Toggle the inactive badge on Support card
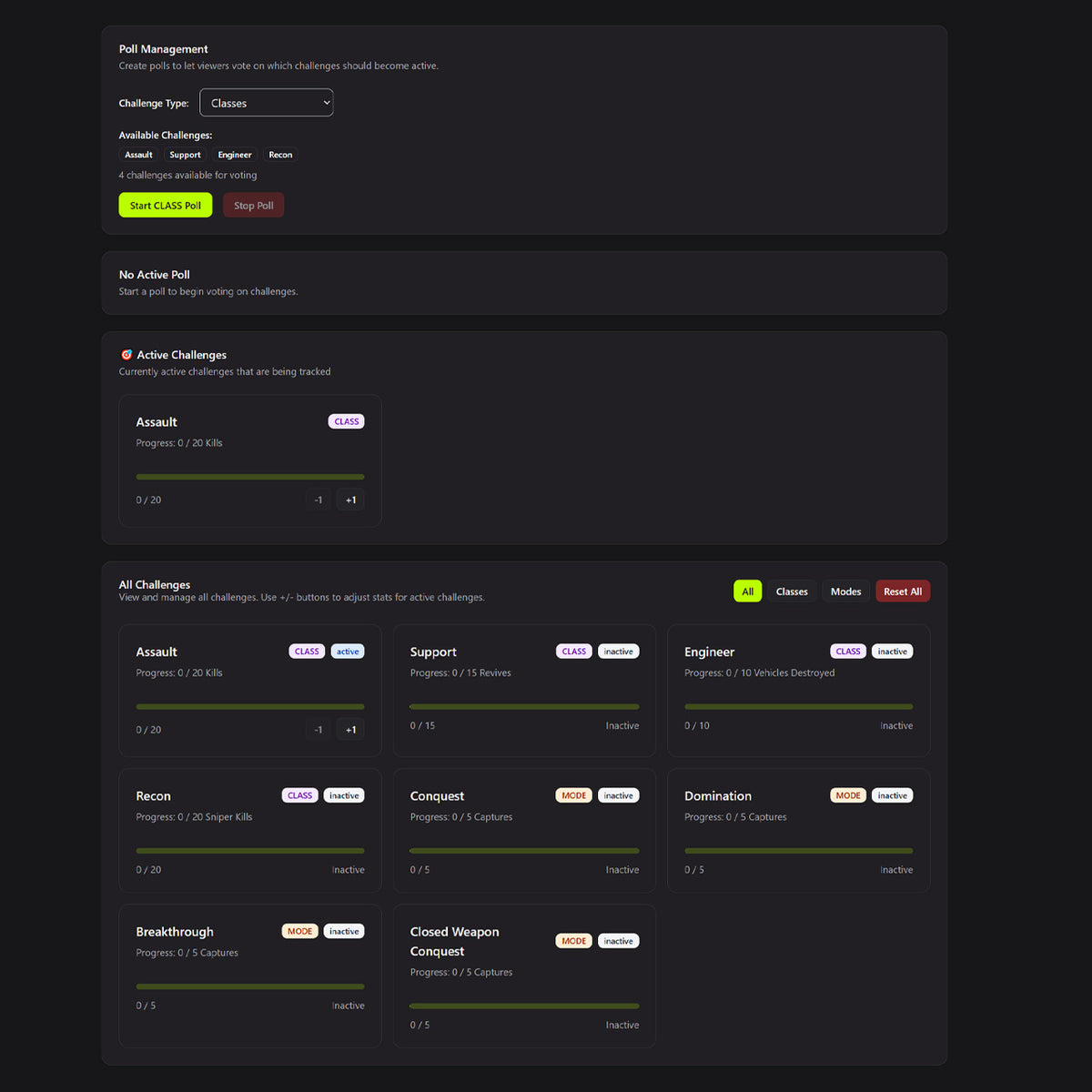Viewport: 1092px width, 1092px height. (x=618, y=652)
